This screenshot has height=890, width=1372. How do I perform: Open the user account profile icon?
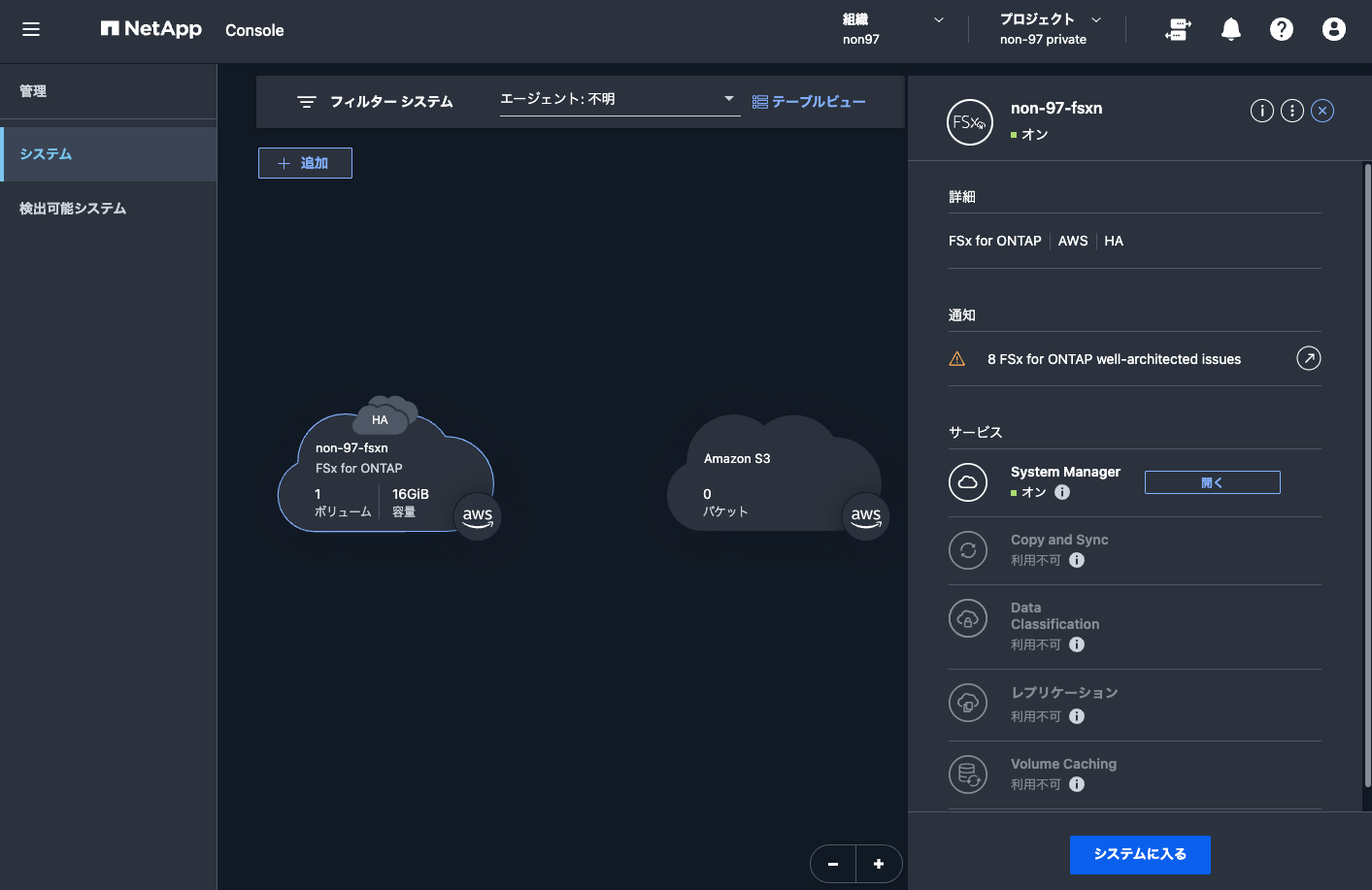[1334, 30]
